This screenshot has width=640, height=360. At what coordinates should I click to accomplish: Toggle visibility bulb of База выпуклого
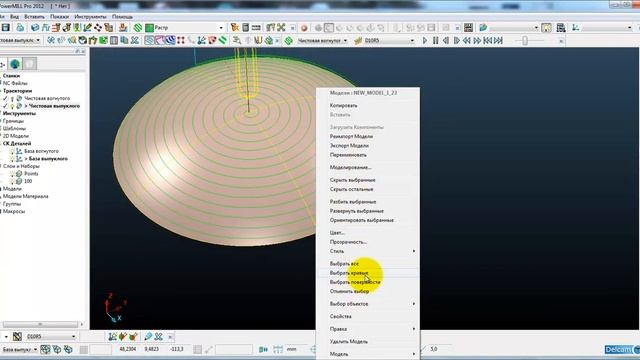pyautogui.click(x=12, y=159)
